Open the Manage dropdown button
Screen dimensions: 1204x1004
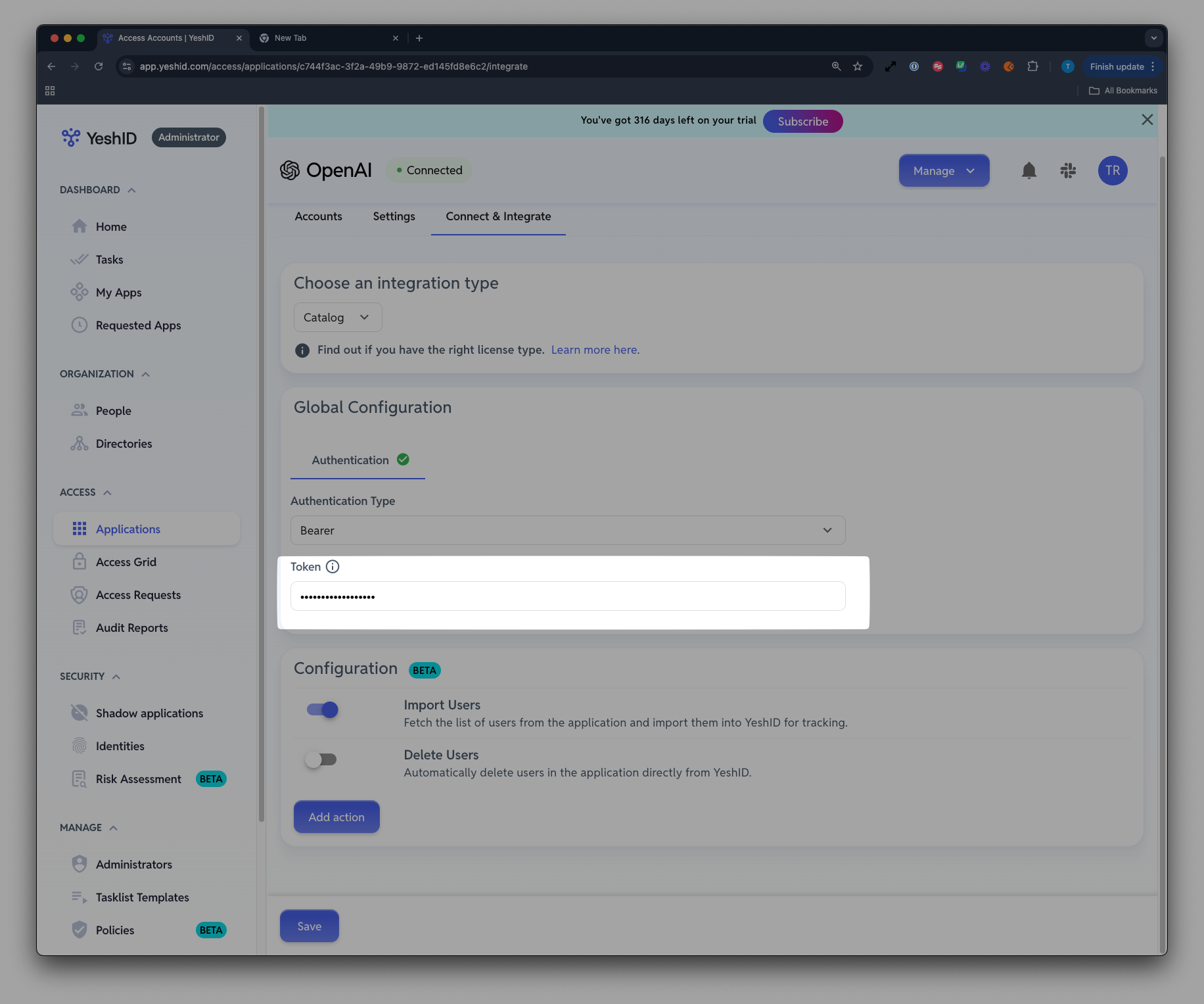click(944, 171)
